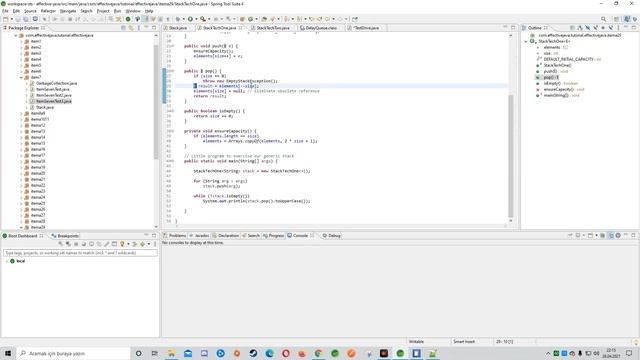Click the green Run launch button in main toolbar
Viewport: 640px width, 360px height.
190,19
